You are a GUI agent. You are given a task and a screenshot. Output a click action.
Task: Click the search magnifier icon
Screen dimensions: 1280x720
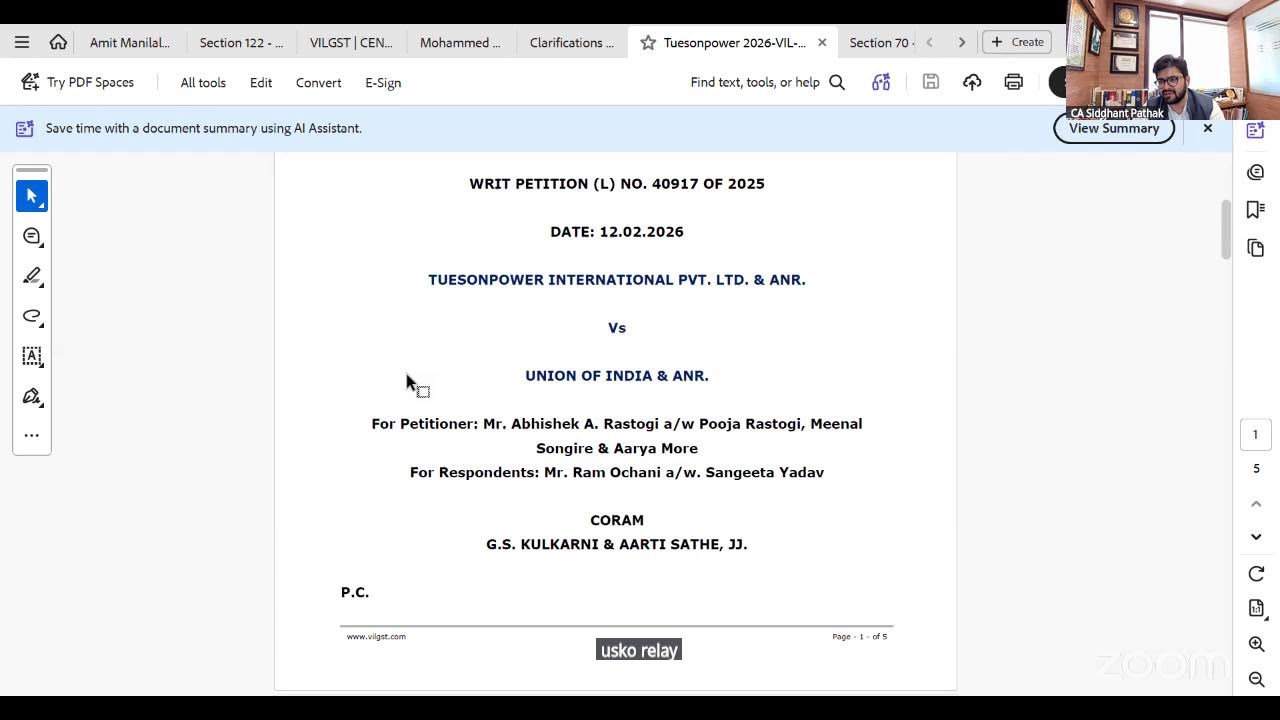point(837,82)
